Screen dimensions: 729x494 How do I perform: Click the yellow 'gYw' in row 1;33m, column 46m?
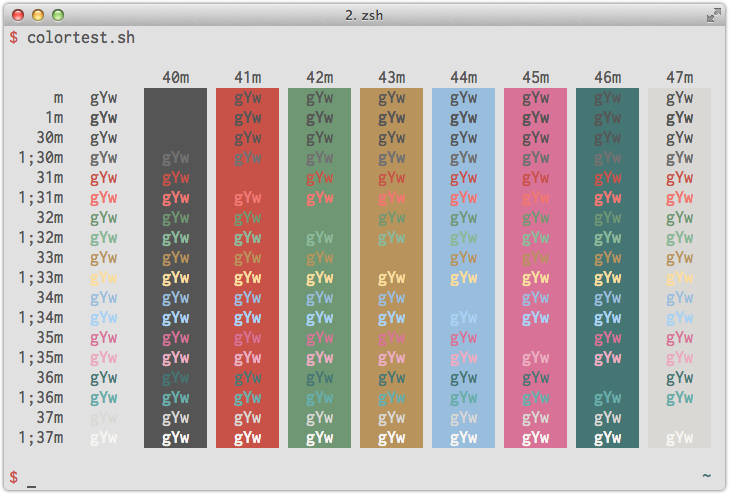(608, 278)
